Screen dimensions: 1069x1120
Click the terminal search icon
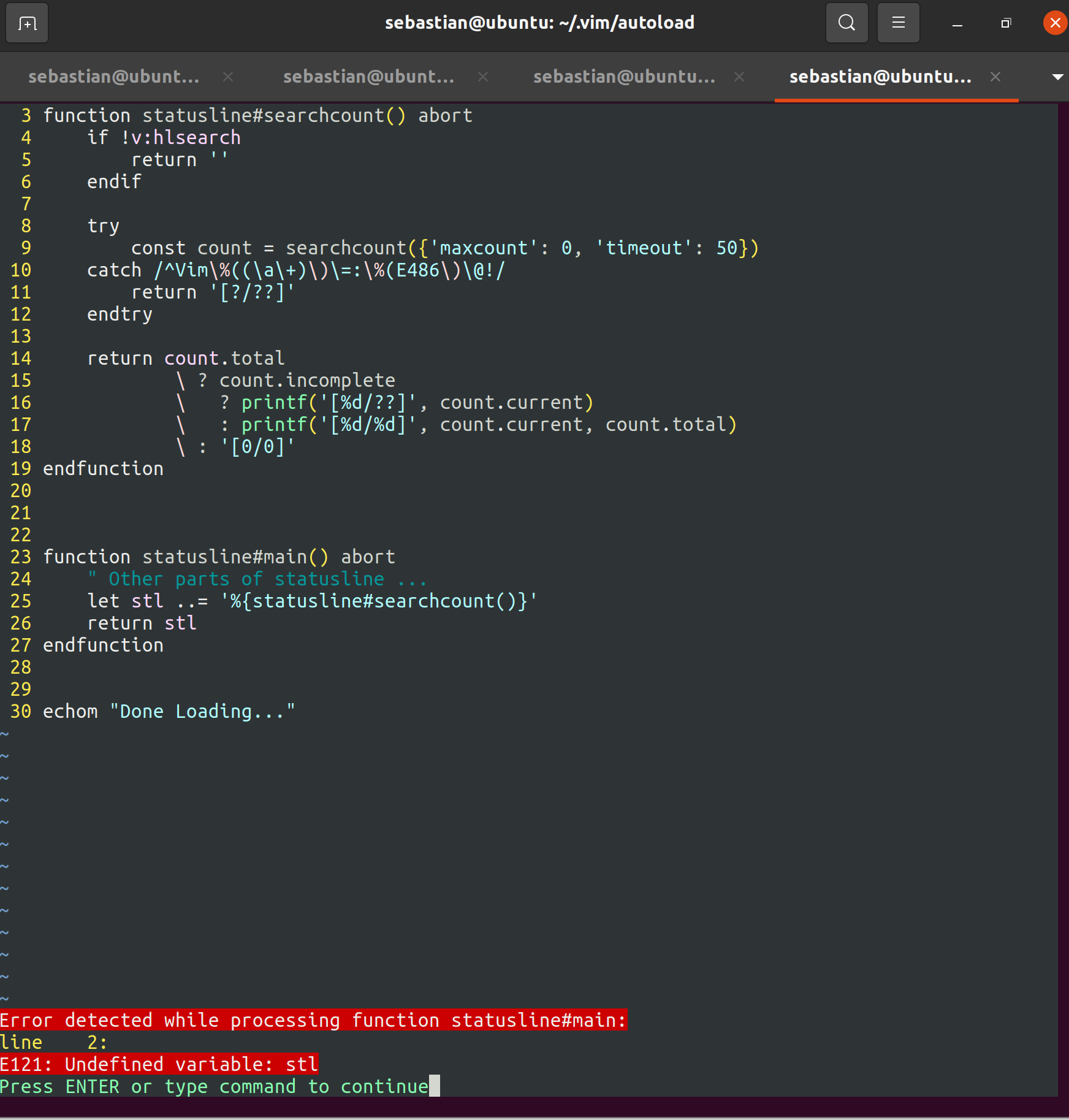click(846, 23)
